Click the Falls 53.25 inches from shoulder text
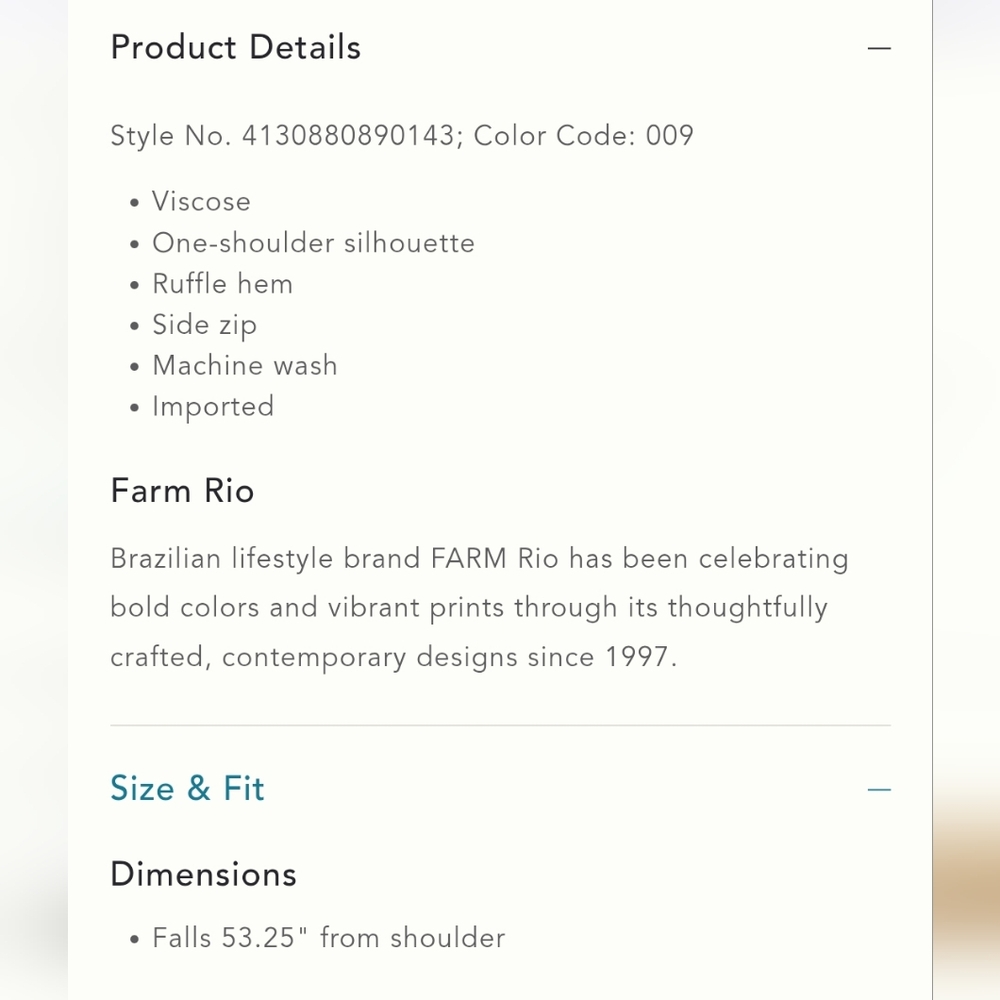Image resolution: width=1000 pixels, height=1000 pixels. (x=328, y=937)
